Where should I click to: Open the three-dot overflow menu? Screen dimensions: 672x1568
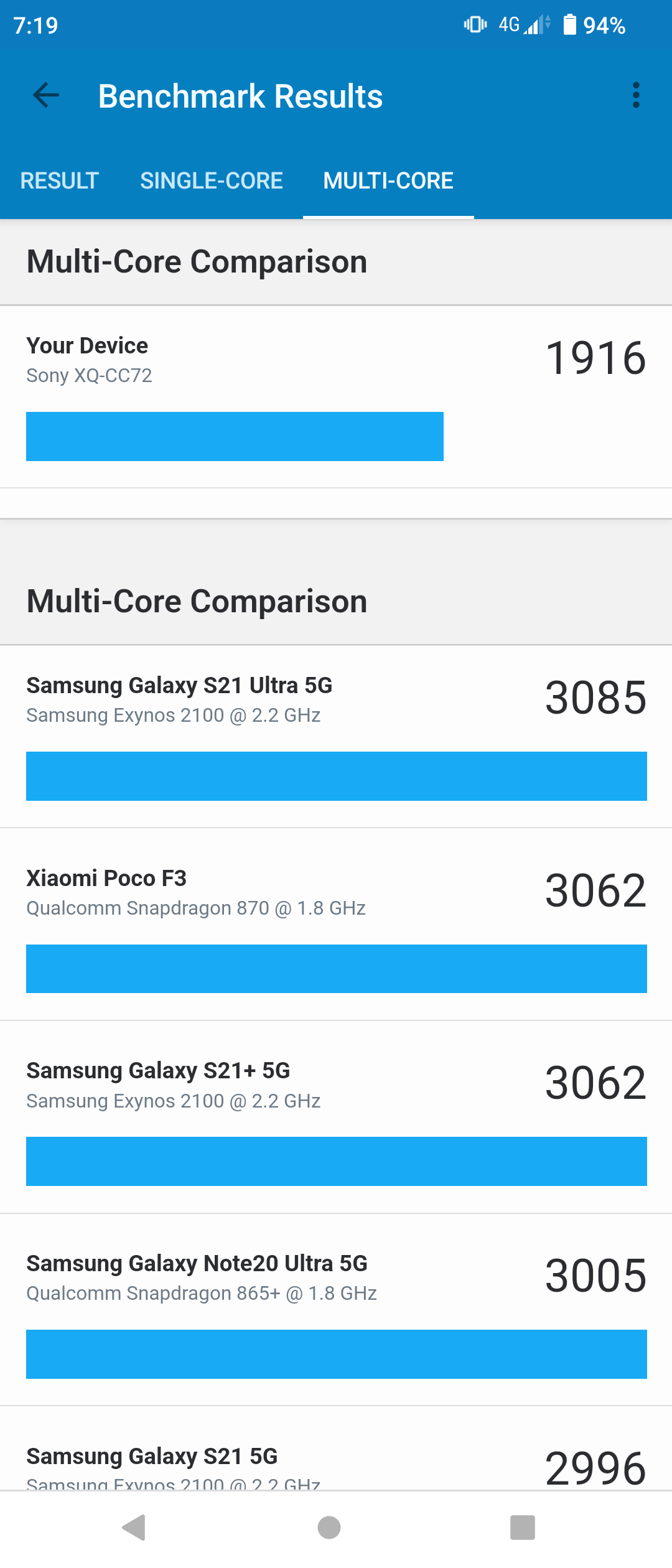coord(635,96)
